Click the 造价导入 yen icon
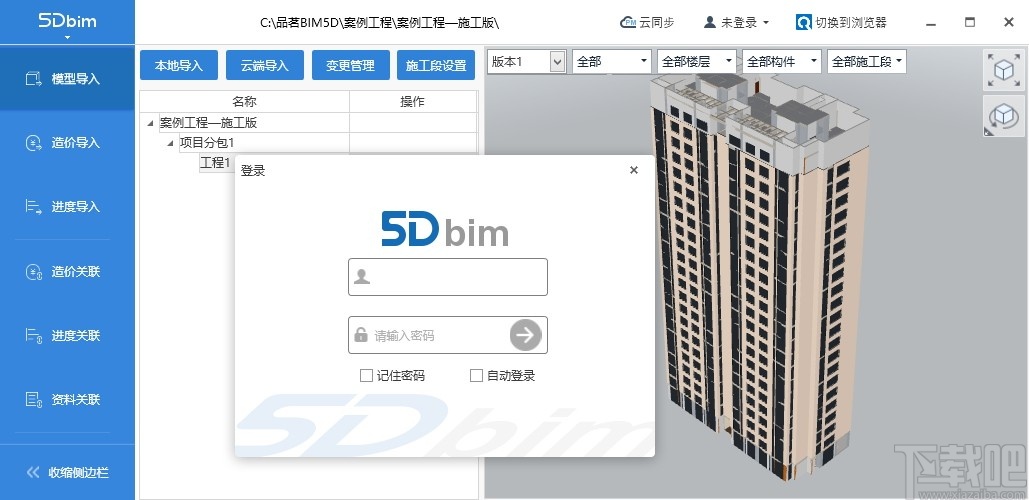This screenshot has width=1029, height=500. click(x=33, y=143)
